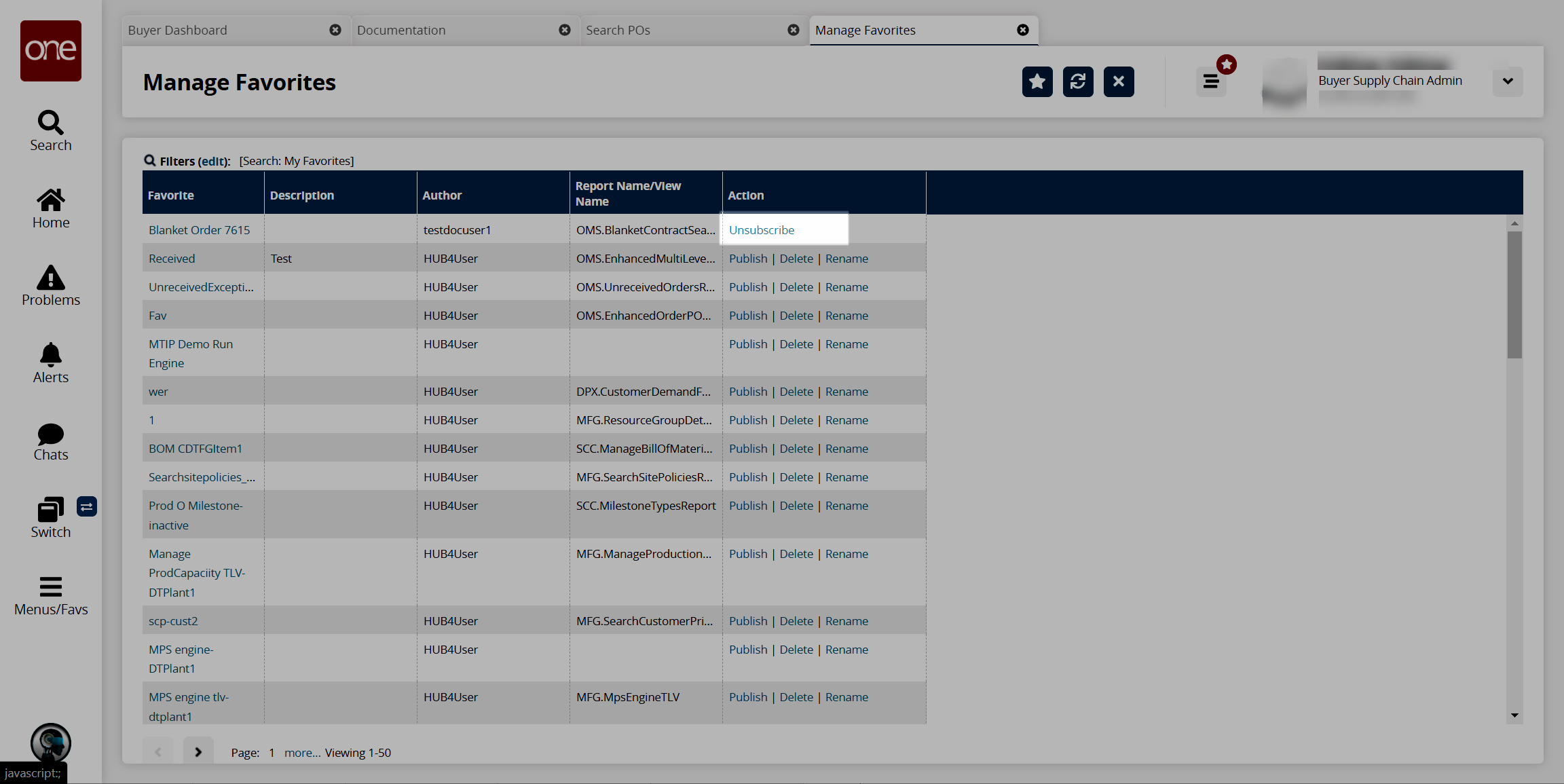The height and width of the screenshot is (784, 1564).
Task: Go to next page with arrow
Action: [198, 751]
